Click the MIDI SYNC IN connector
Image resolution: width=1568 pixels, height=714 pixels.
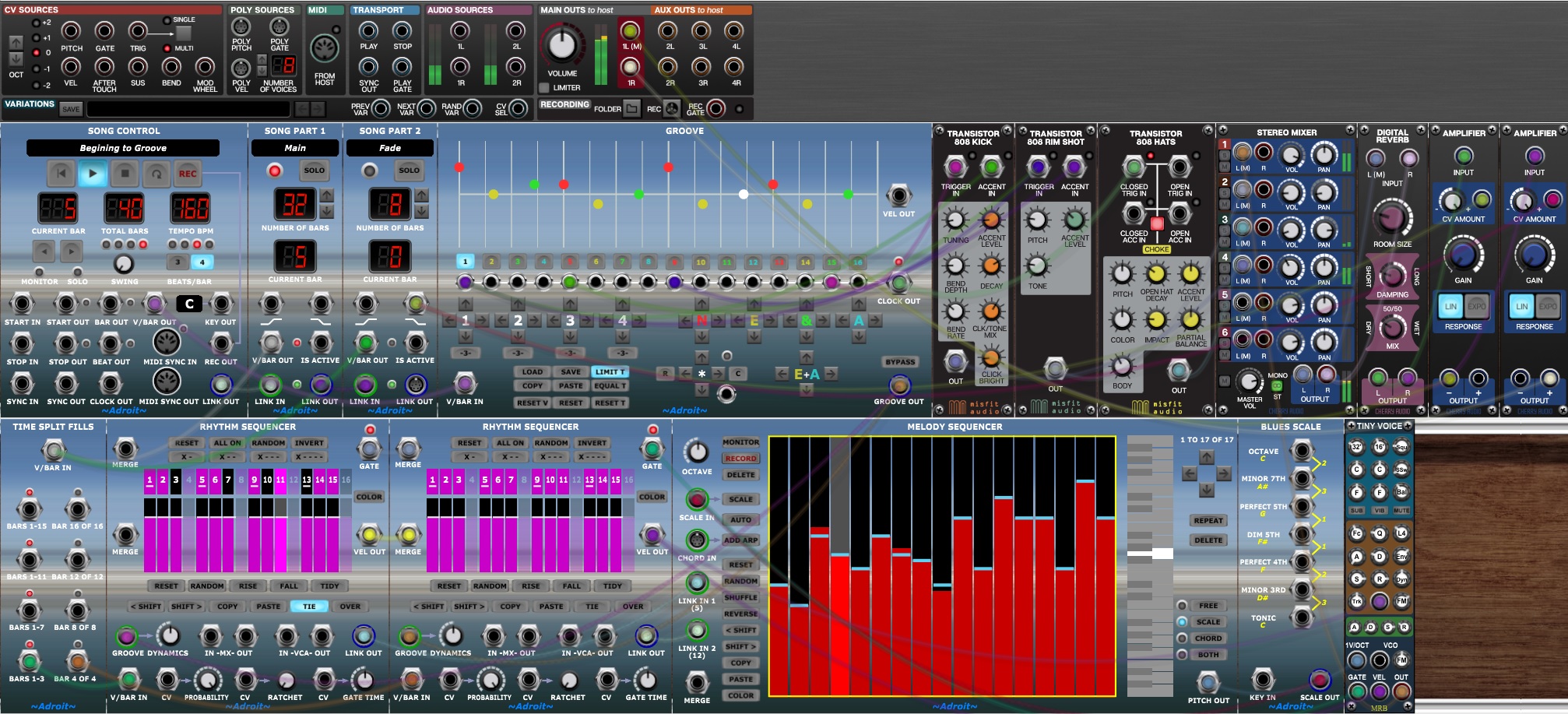[167, 342]
